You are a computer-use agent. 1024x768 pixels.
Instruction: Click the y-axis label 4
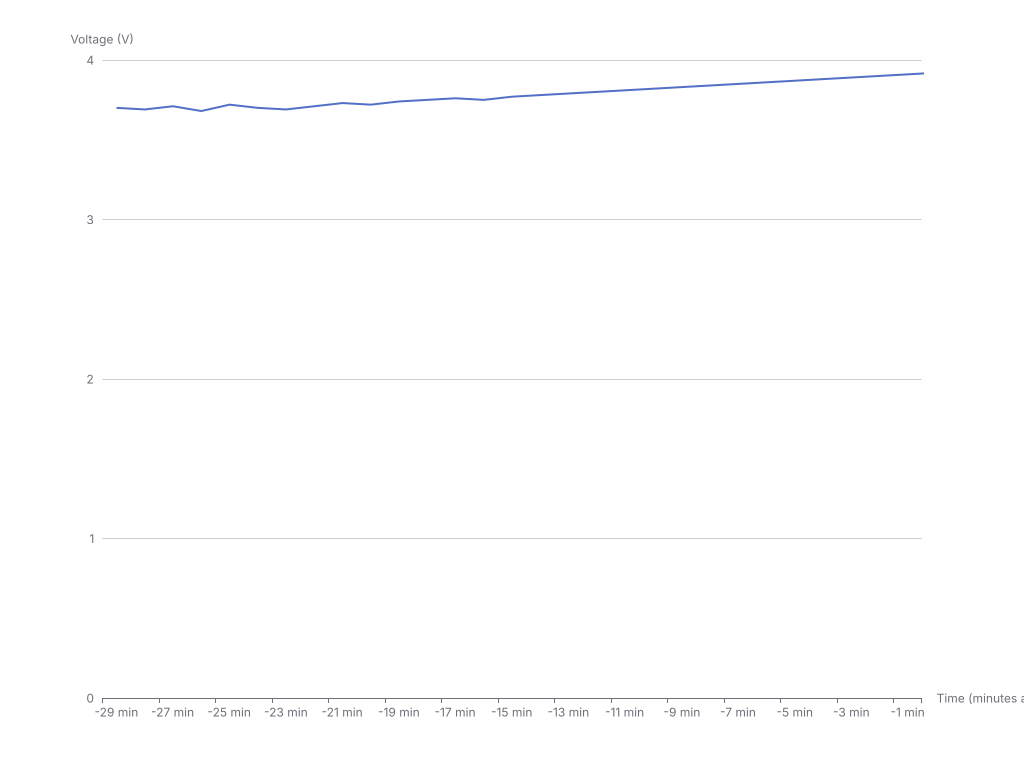[x=90, y=60]
